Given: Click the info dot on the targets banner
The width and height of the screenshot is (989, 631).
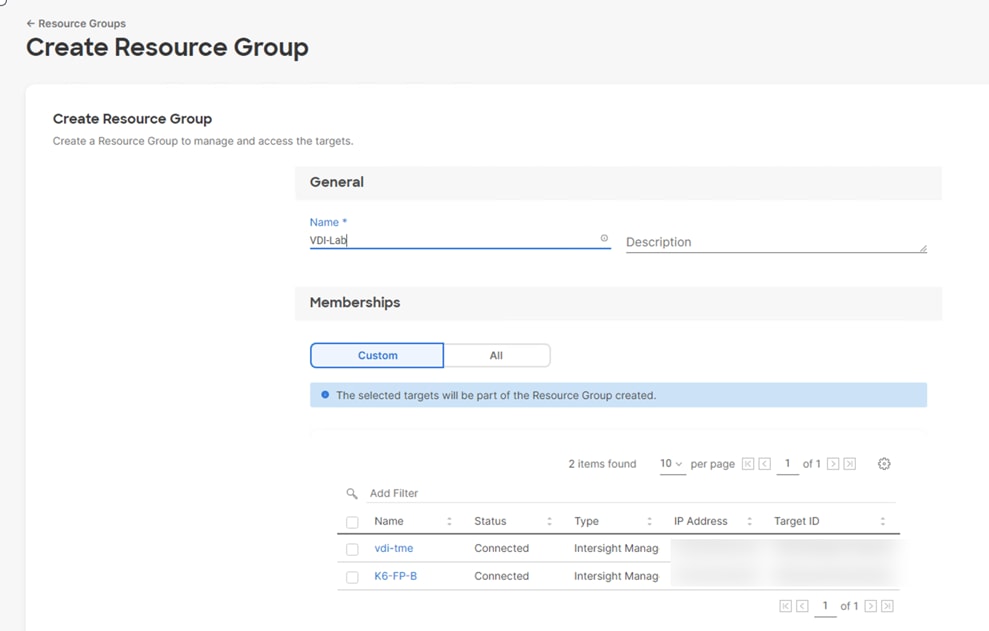Looking at the screenshot, I should click(324, 395).
